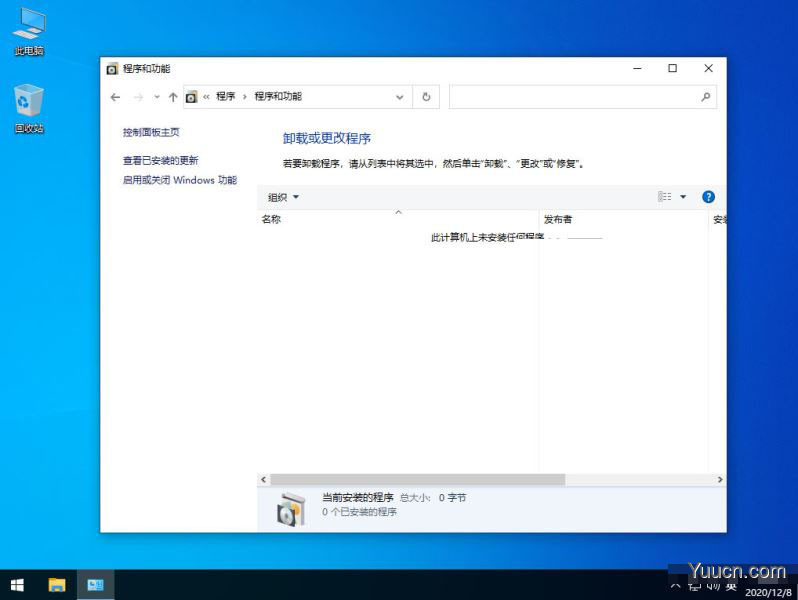
Task: Expand the address bar history dropdown
Action: [400, 97]
